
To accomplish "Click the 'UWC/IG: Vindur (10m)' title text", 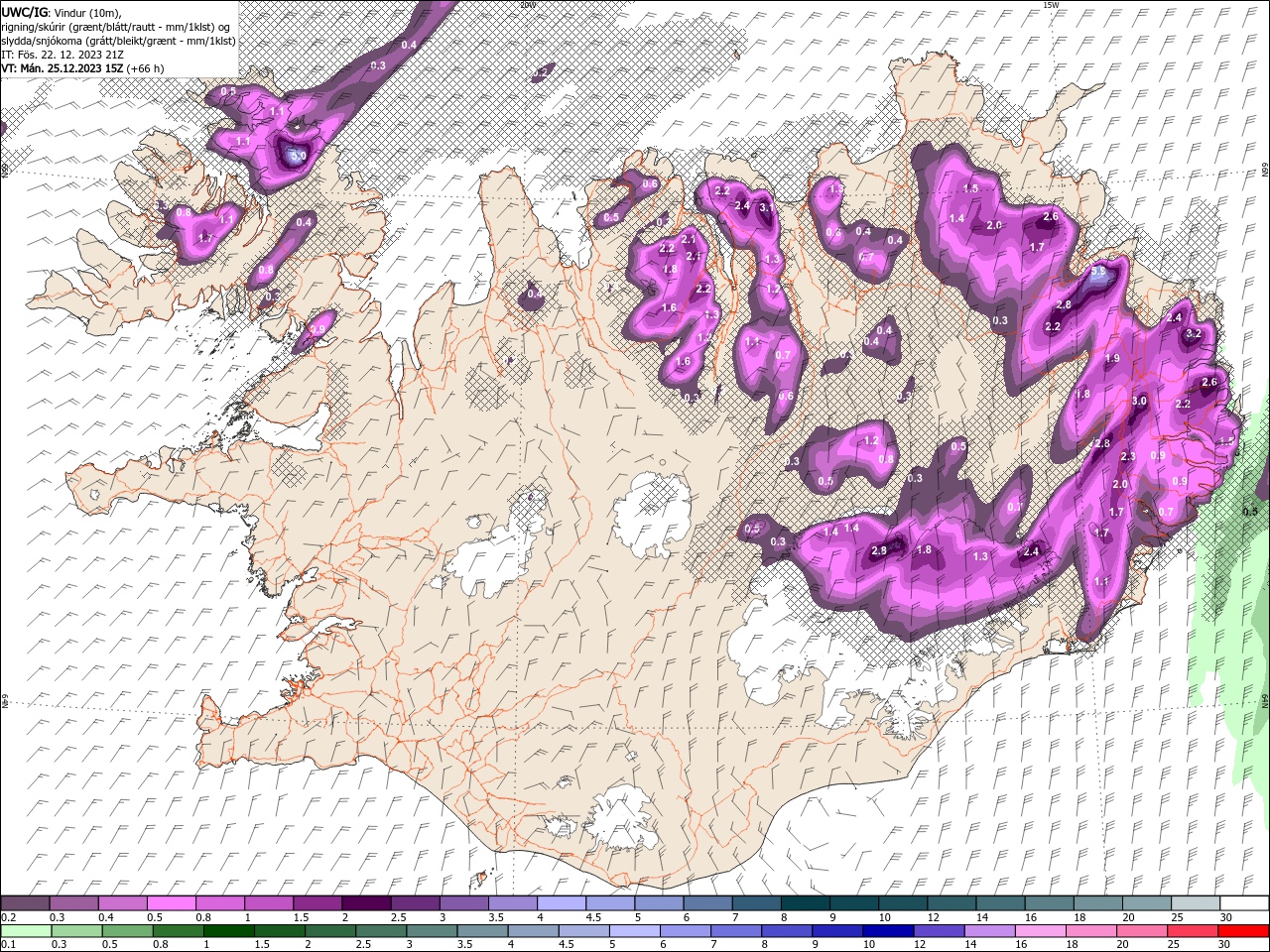I will [x=63, y=11].
